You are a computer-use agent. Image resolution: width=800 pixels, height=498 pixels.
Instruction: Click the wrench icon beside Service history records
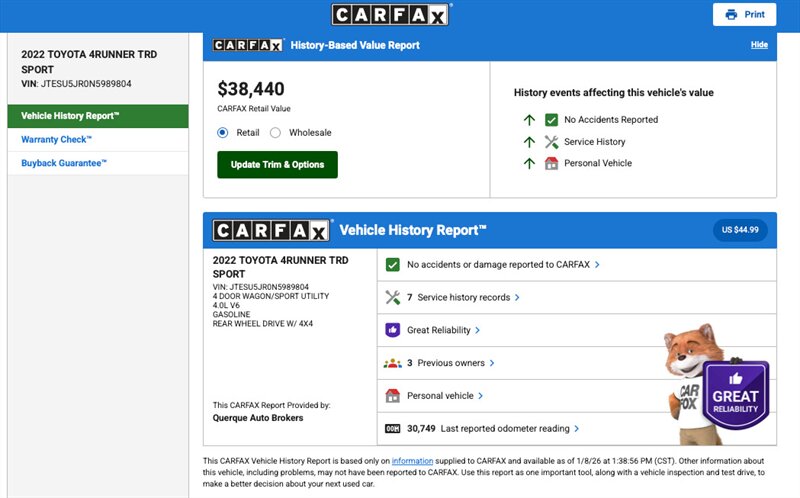click(x=392, y=297)
